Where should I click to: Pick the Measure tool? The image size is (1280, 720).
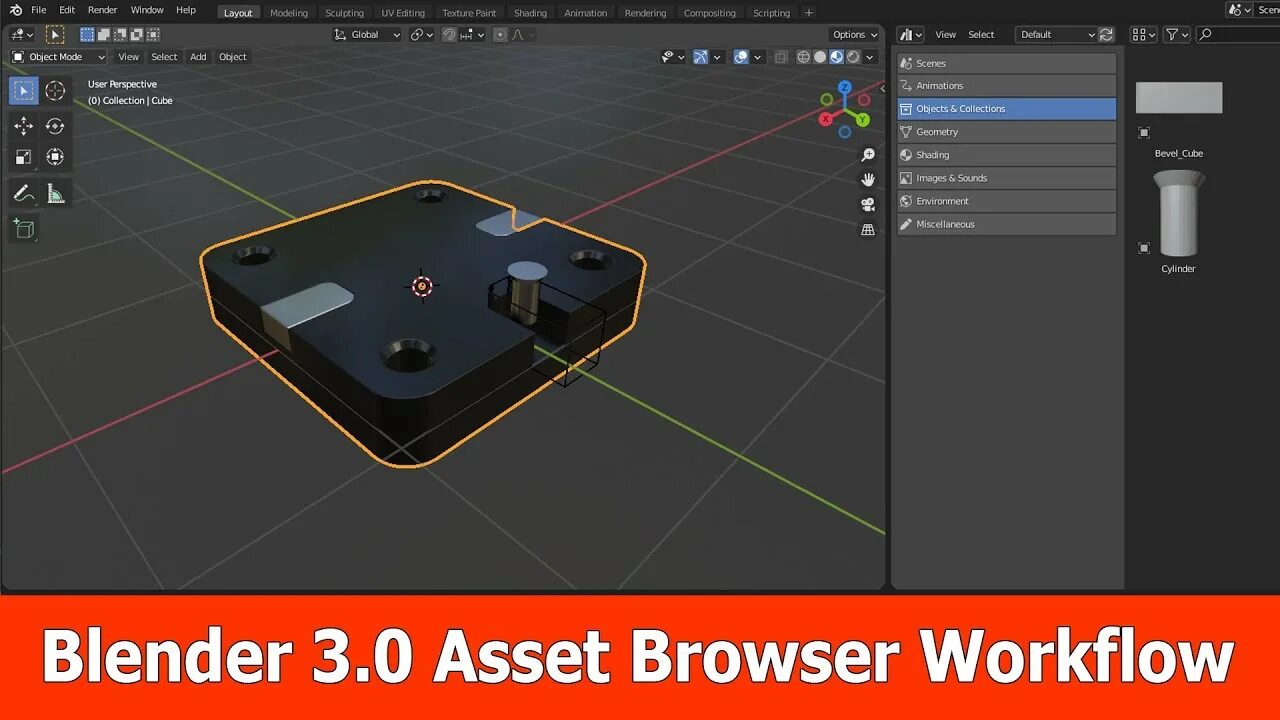pos(55,194)
